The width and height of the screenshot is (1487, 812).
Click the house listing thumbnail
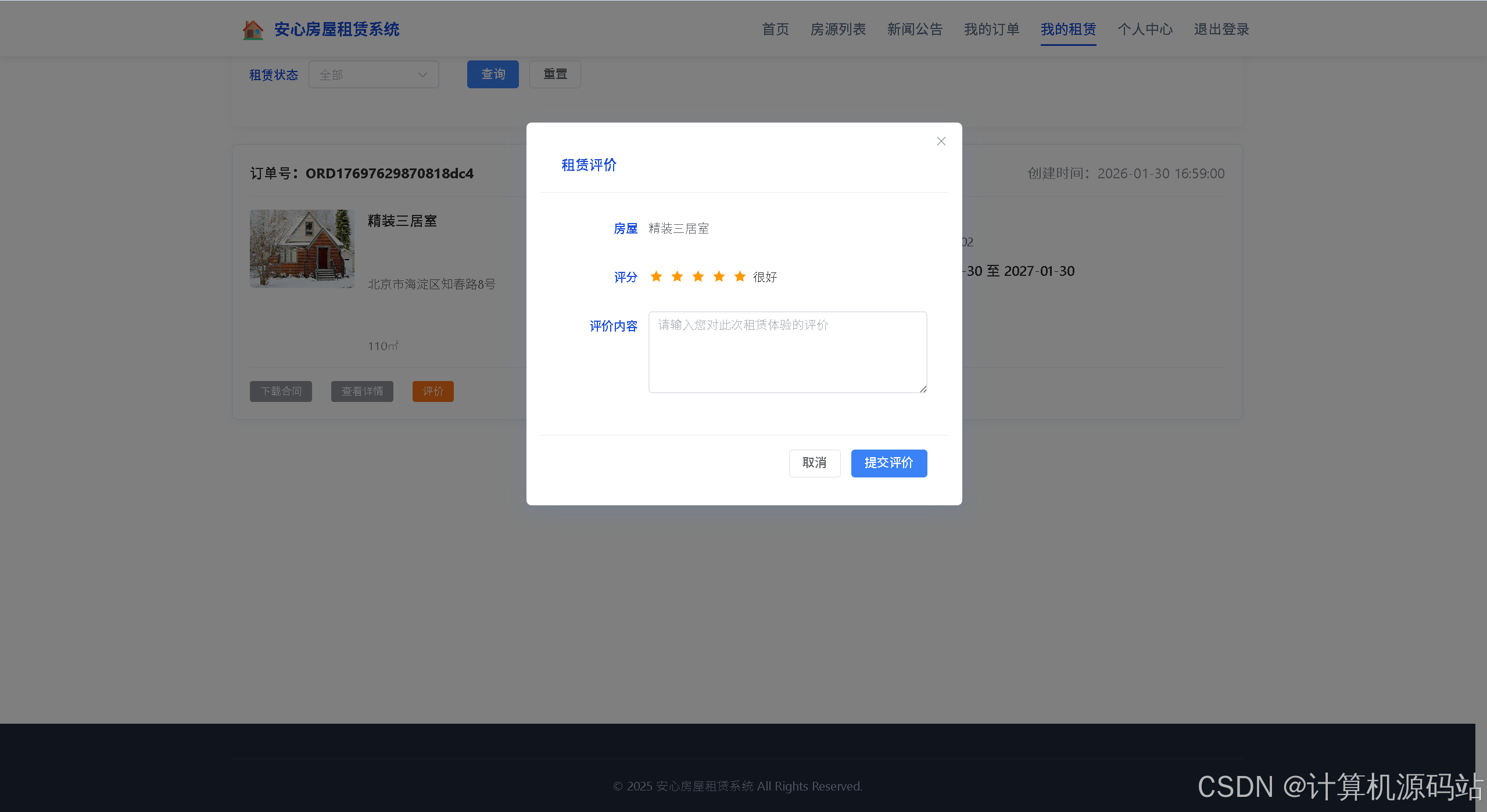point(302,249)
